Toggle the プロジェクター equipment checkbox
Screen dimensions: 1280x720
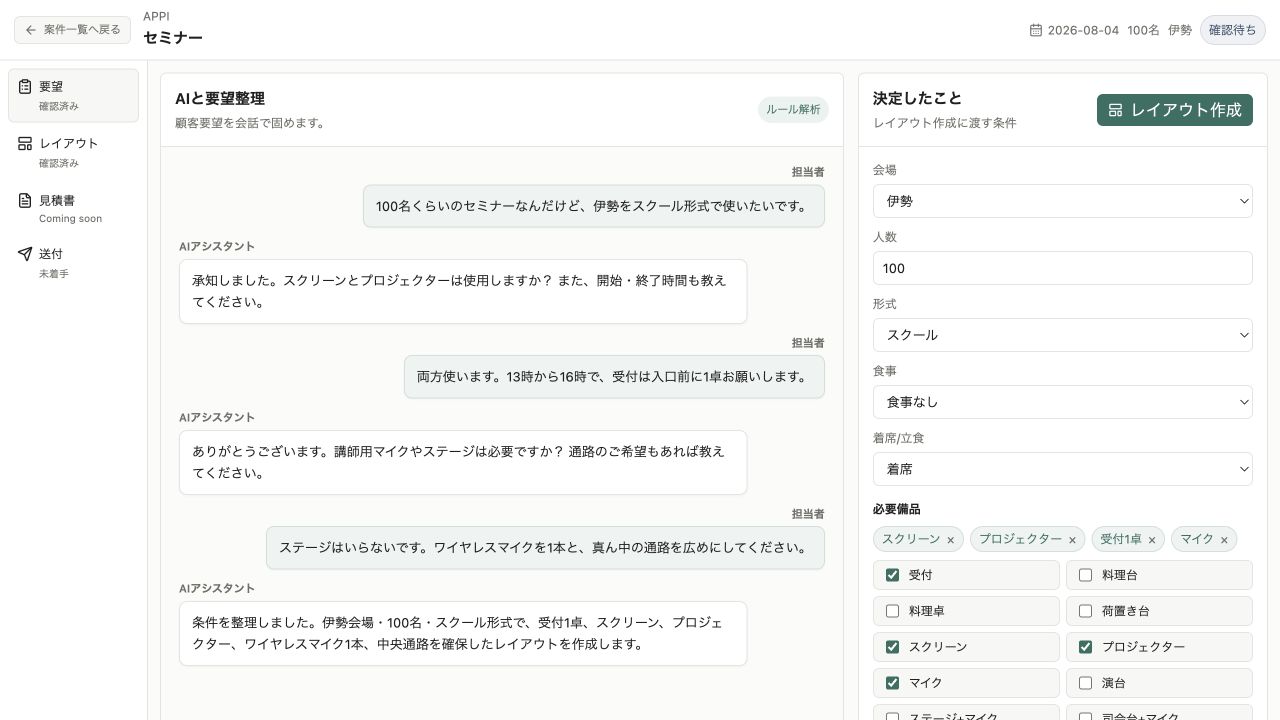[x=1086, y=647]
